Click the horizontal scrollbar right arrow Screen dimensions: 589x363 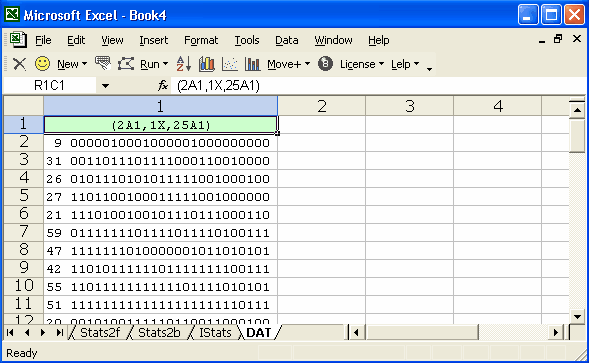[x=555, y=333]
